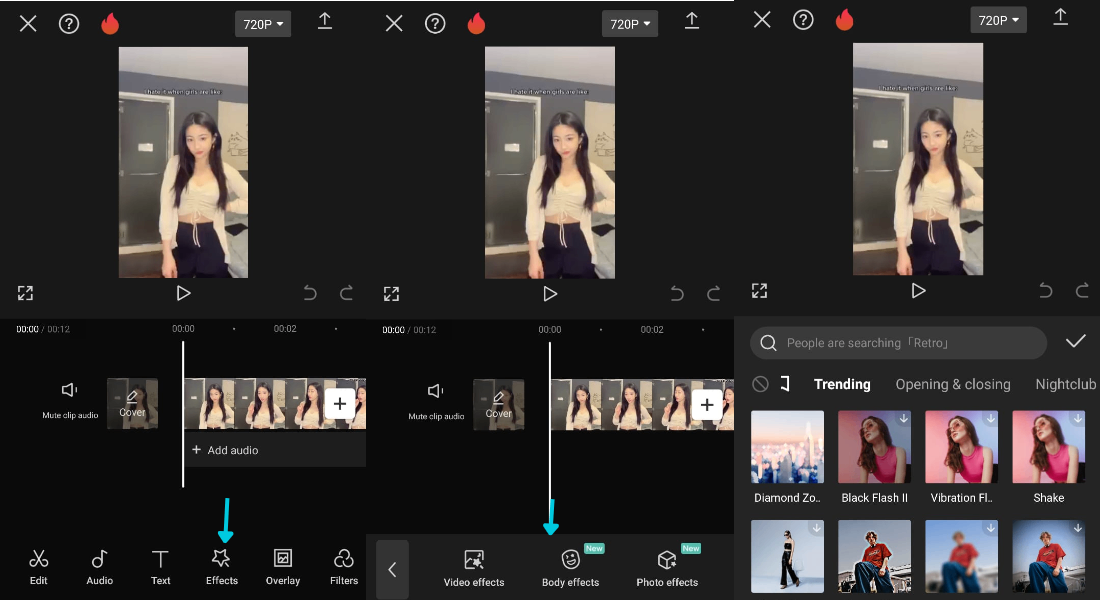Open the Audio tool in left screen
This screenshot has height=600, width=1100.
click(x=99, y=567)
